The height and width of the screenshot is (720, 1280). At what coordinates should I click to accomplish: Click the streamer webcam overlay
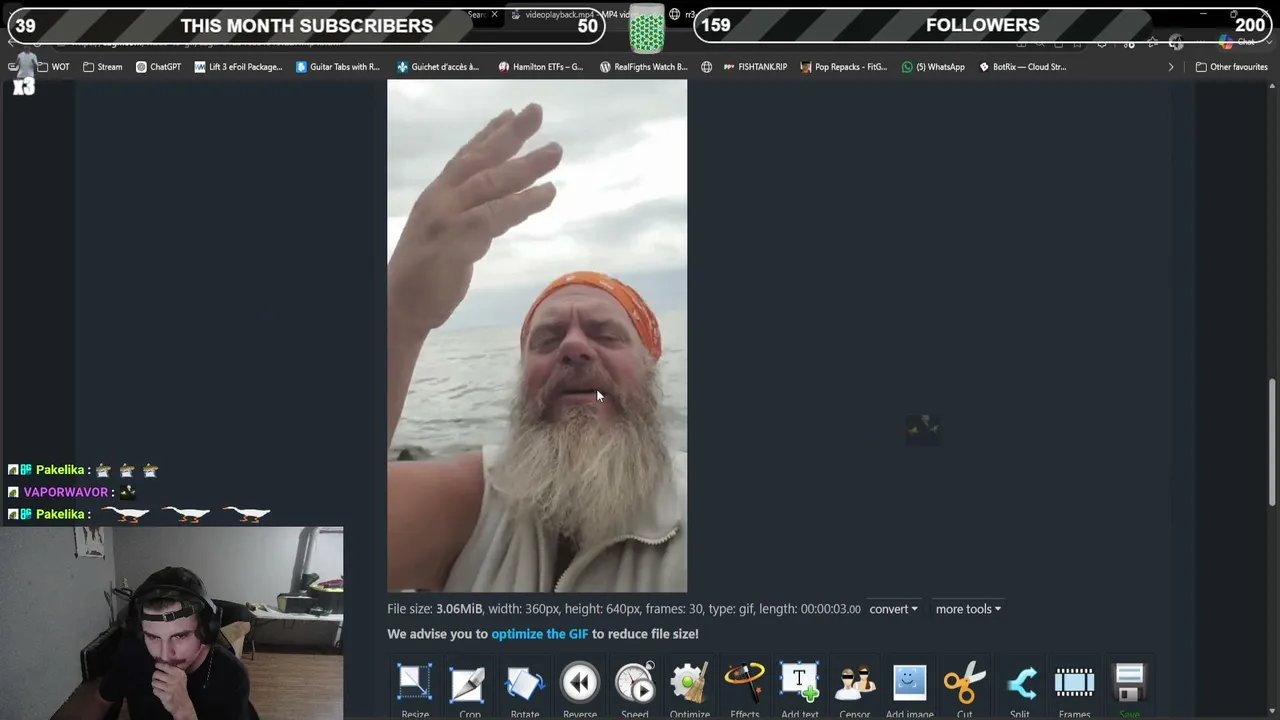(x=172, y=623)
